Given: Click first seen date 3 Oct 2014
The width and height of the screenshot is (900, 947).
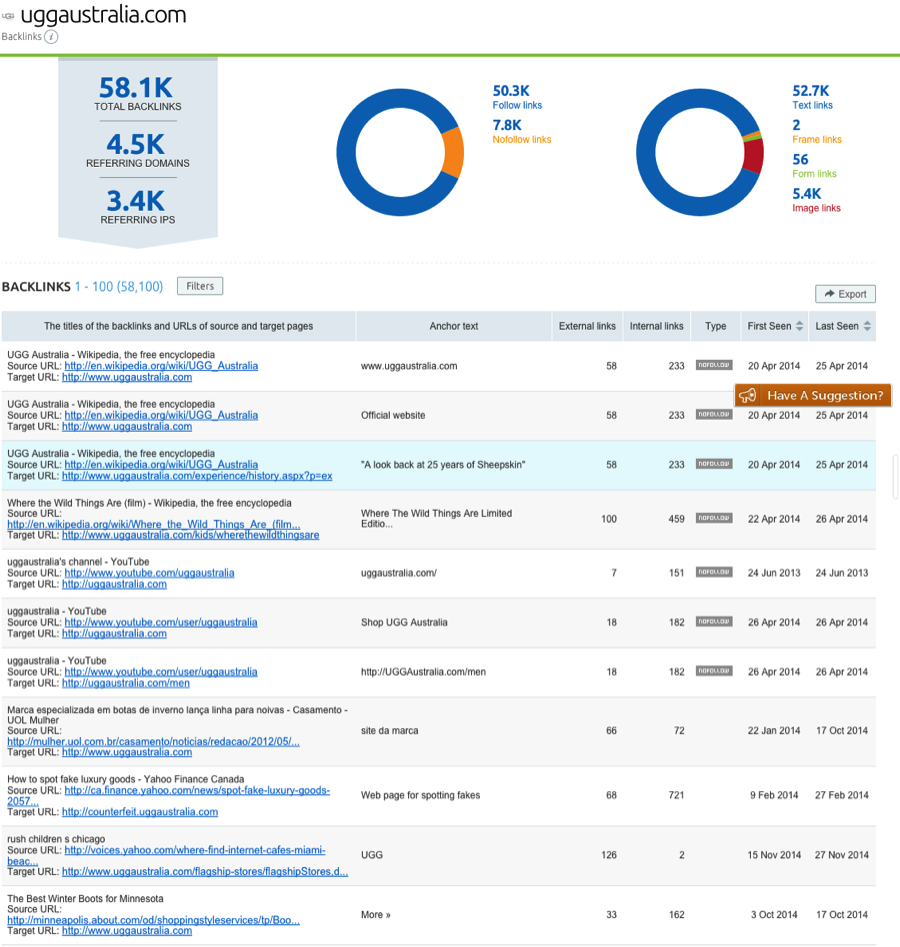Looking at the screenshot, I should coord(774,915).
